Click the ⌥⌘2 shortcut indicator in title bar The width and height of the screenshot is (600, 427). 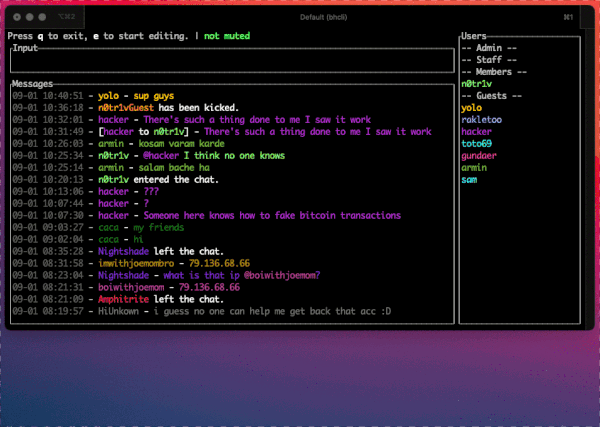pos(65,18)
